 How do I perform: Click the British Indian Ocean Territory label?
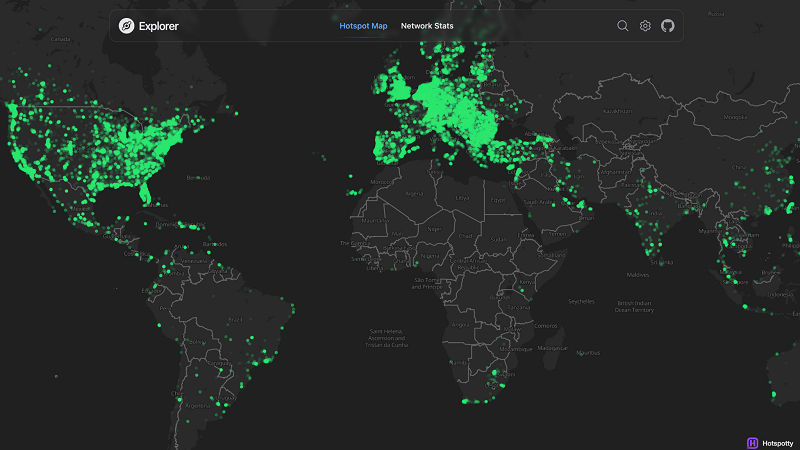634,306
